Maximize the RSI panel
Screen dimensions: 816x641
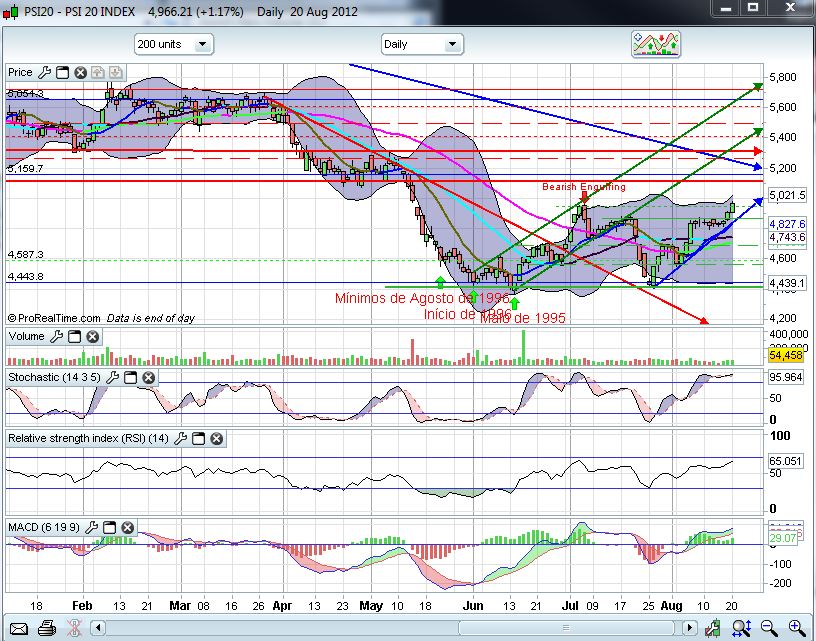pyautogui.click(x=199, y=439)
